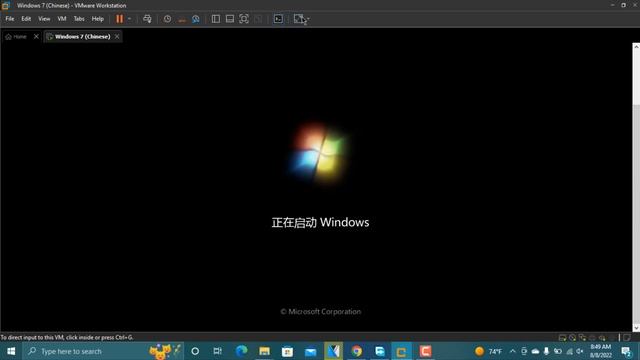
Task: Enter full screen mode
Action: pyautogui.click(x=244, y=19)
